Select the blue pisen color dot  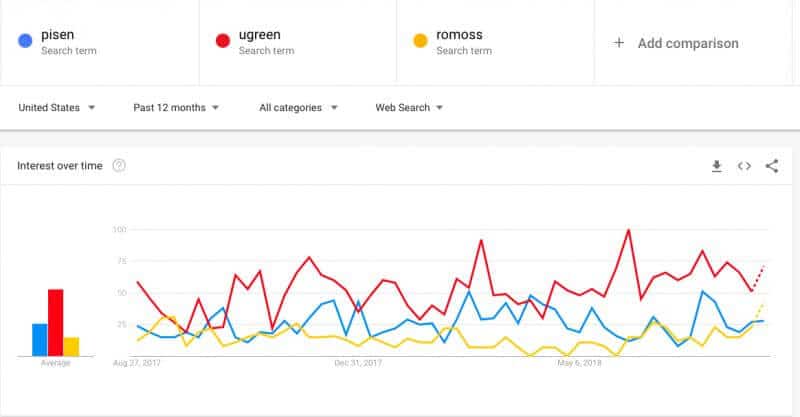click(25, 40)
